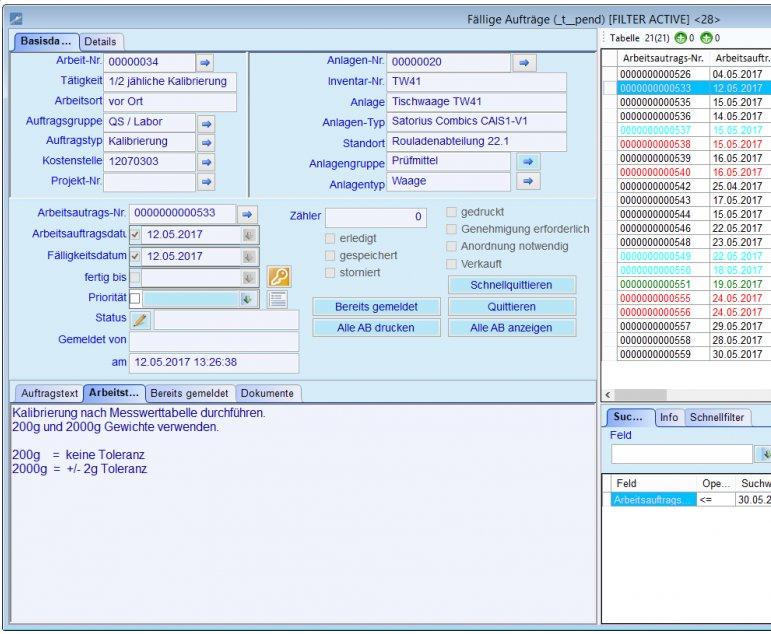The height and width of the screenshot is (634, 771).
Task: Open the 'fertig bis' date dropdown
Action: pos(248,277)
